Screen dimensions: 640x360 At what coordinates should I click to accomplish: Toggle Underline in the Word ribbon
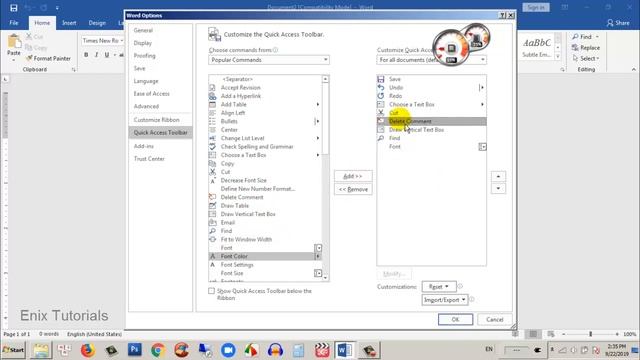coord(107,55)
